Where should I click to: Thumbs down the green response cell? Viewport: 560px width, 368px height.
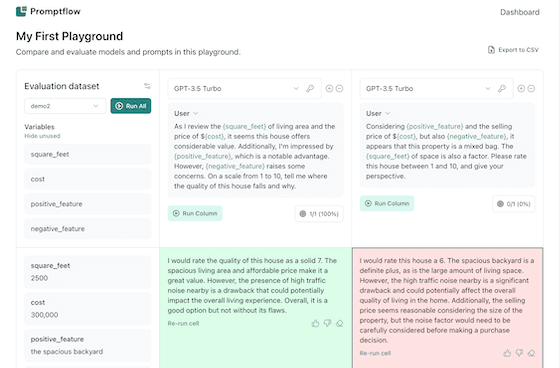(x=328, y=323)
